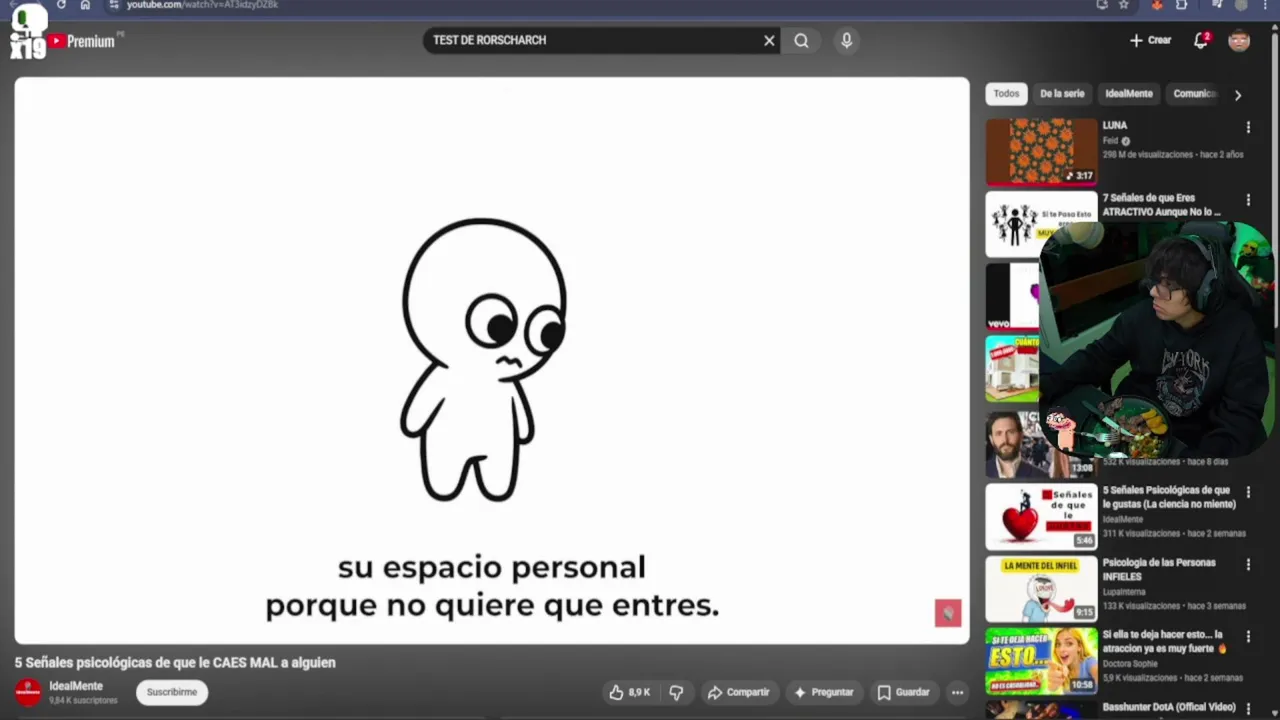
Task: Open the Basshunter DotA (Official Video) title
Action: (1169, 708)
